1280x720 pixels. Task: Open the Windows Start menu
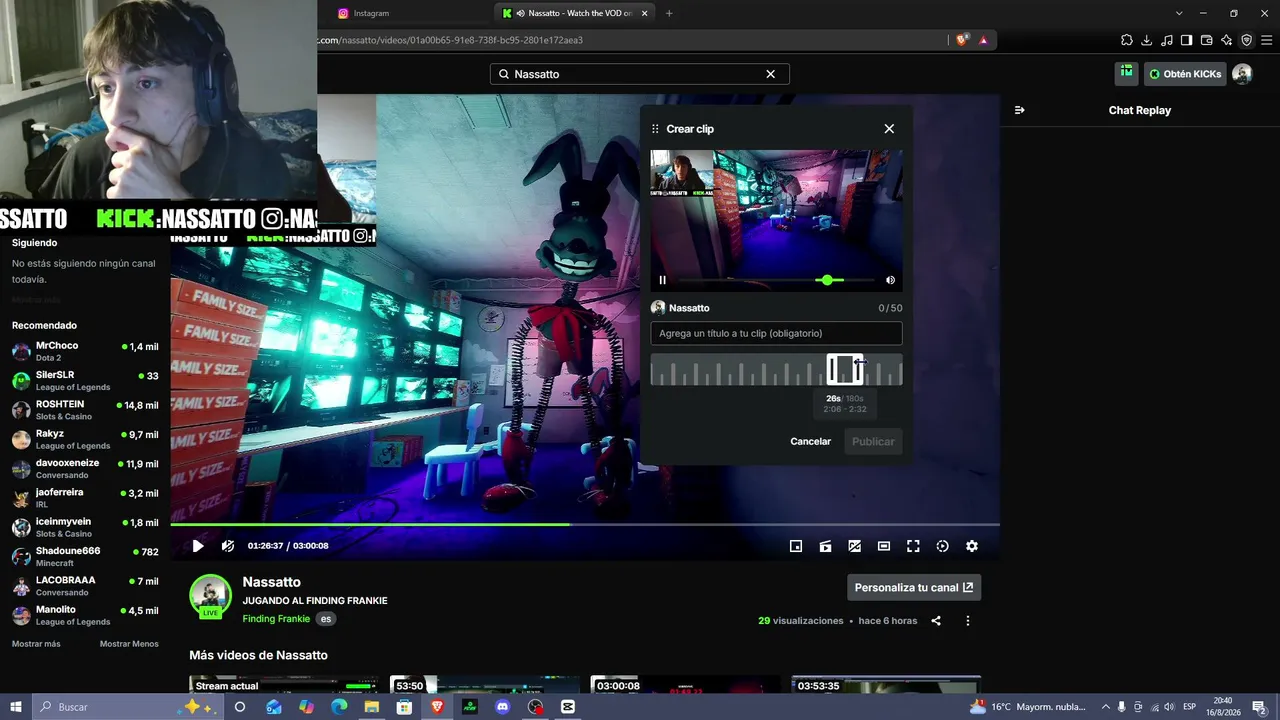16,707
